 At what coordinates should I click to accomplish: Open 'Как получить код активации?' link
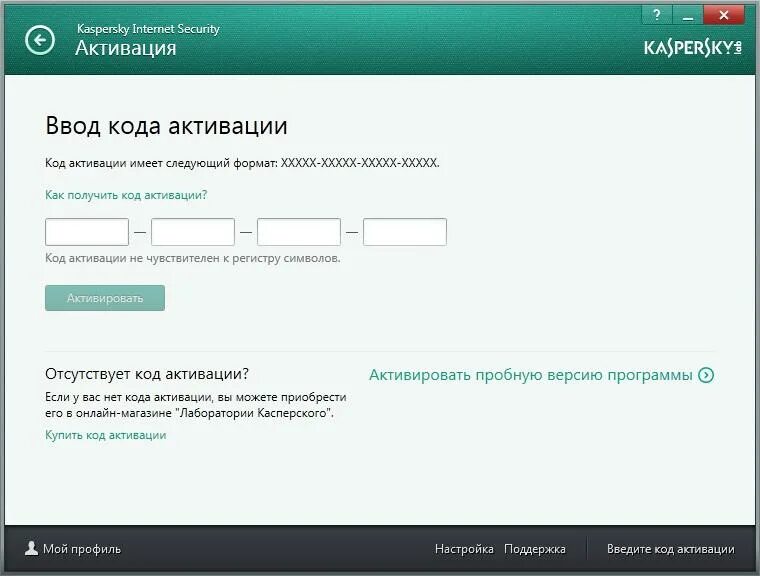coord(126,195)
